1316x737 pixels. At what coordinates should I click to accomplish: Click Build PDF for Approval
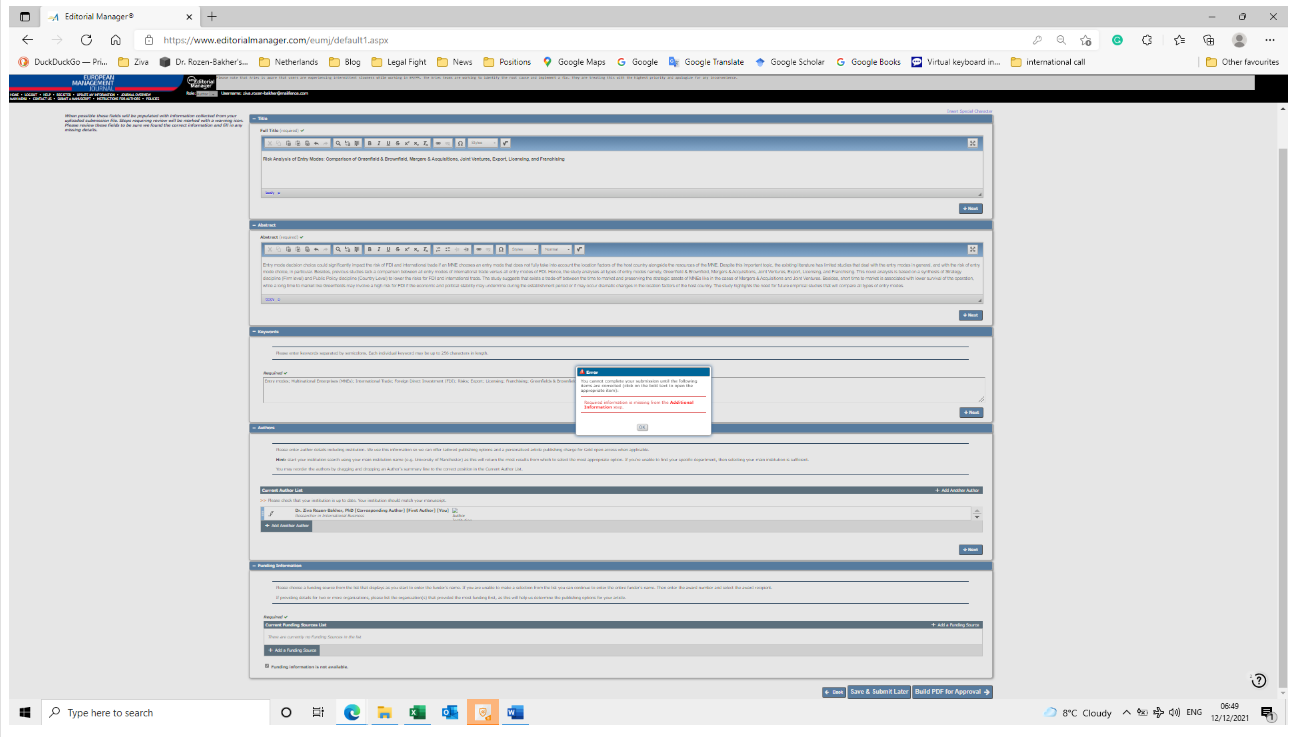click(952, 692)
